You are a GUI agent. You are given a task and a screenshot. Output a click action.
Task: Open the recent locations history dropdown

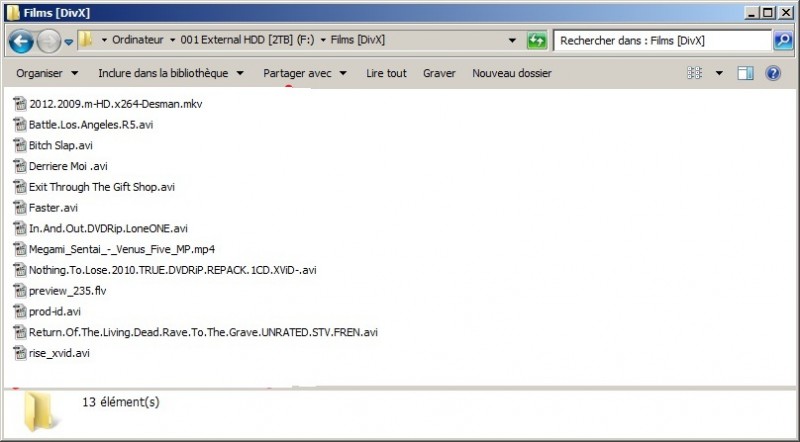68,41
